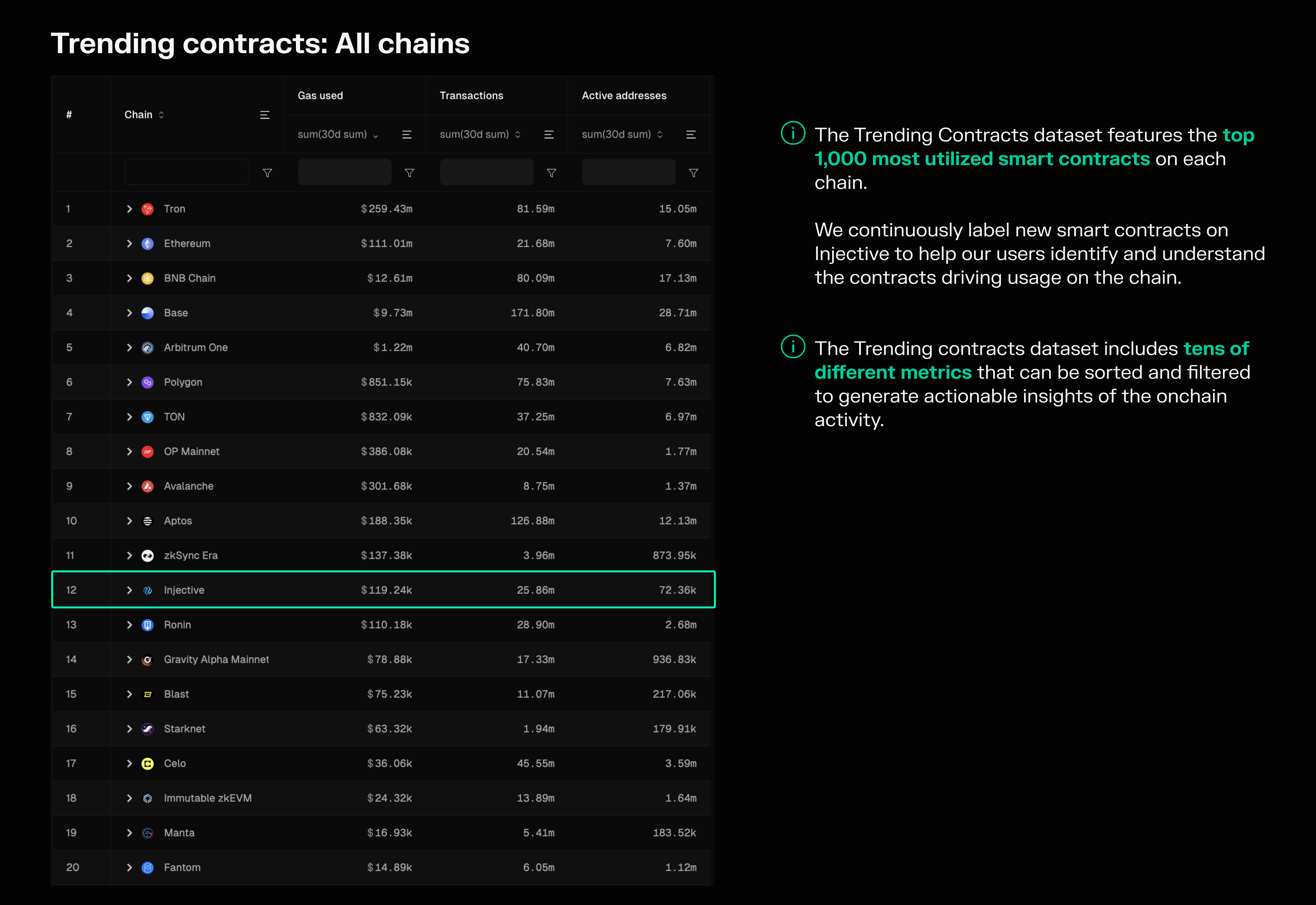Expand the Base chain row
The width and height of the screenshot is (1316, 905).
130,313
